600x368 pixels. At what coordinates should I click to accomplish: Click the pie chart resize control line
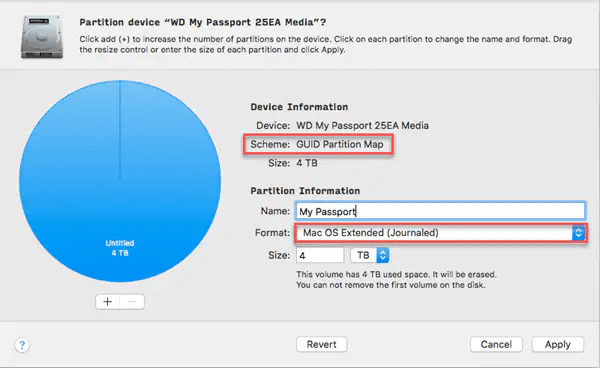(x=120, y=130)
